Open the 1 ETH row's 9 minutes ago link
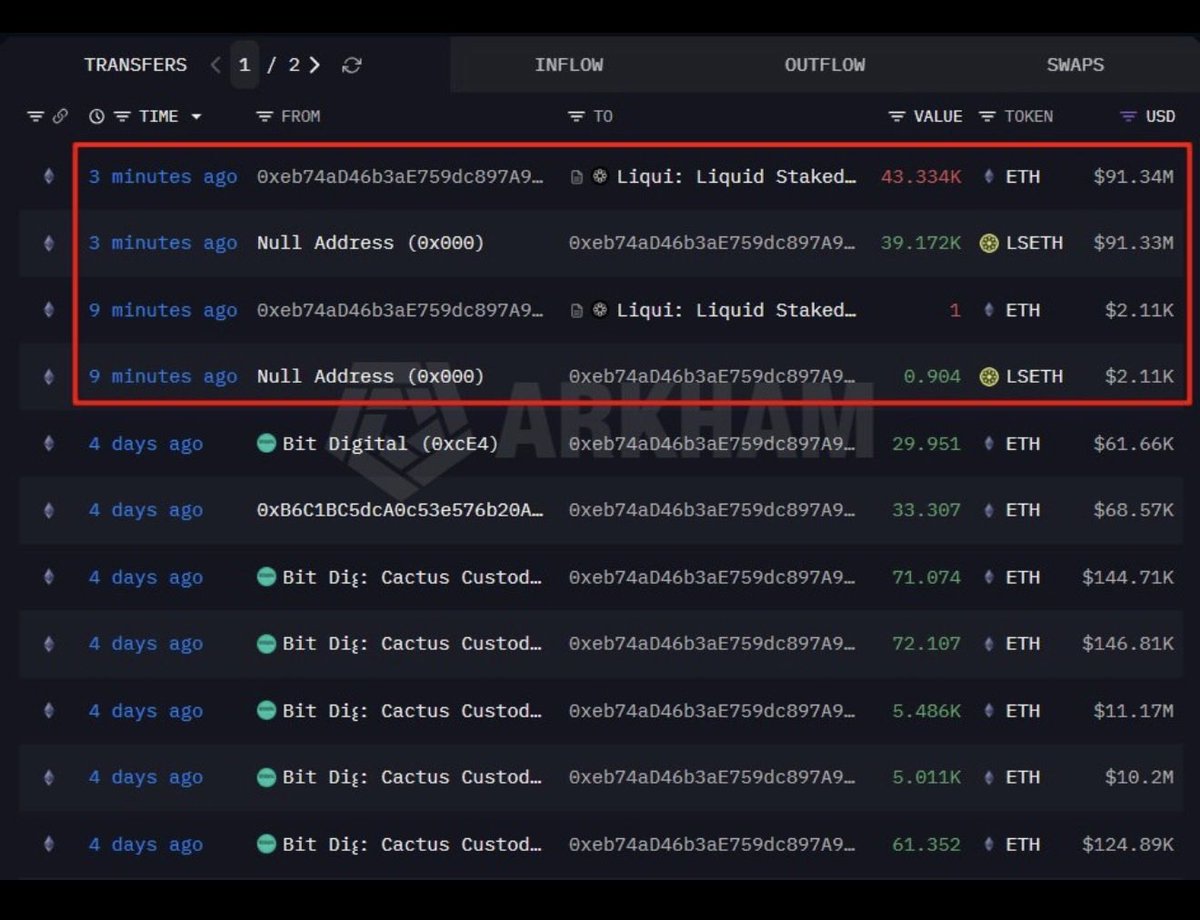This screenshot has width=1200, height=920. 163,310
